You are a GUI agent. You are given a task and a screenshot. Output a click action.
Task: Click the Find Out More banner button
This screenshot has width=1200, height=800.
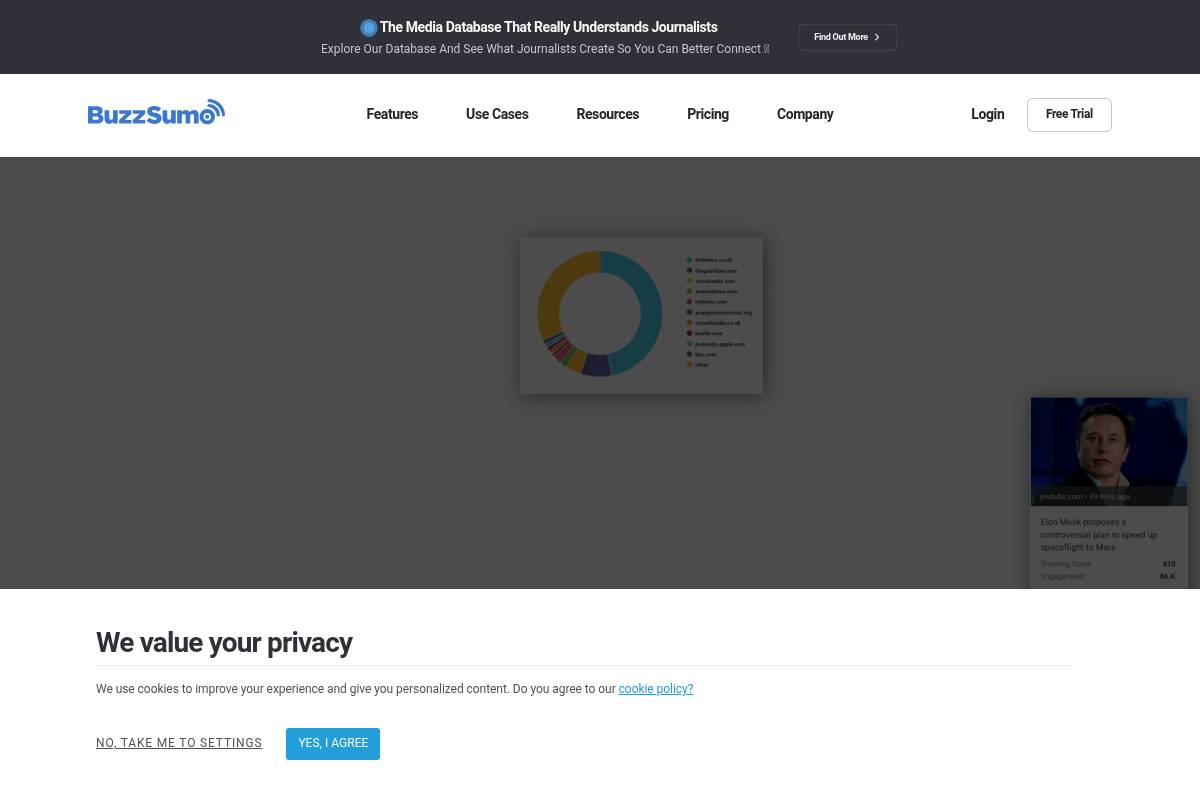847,37
